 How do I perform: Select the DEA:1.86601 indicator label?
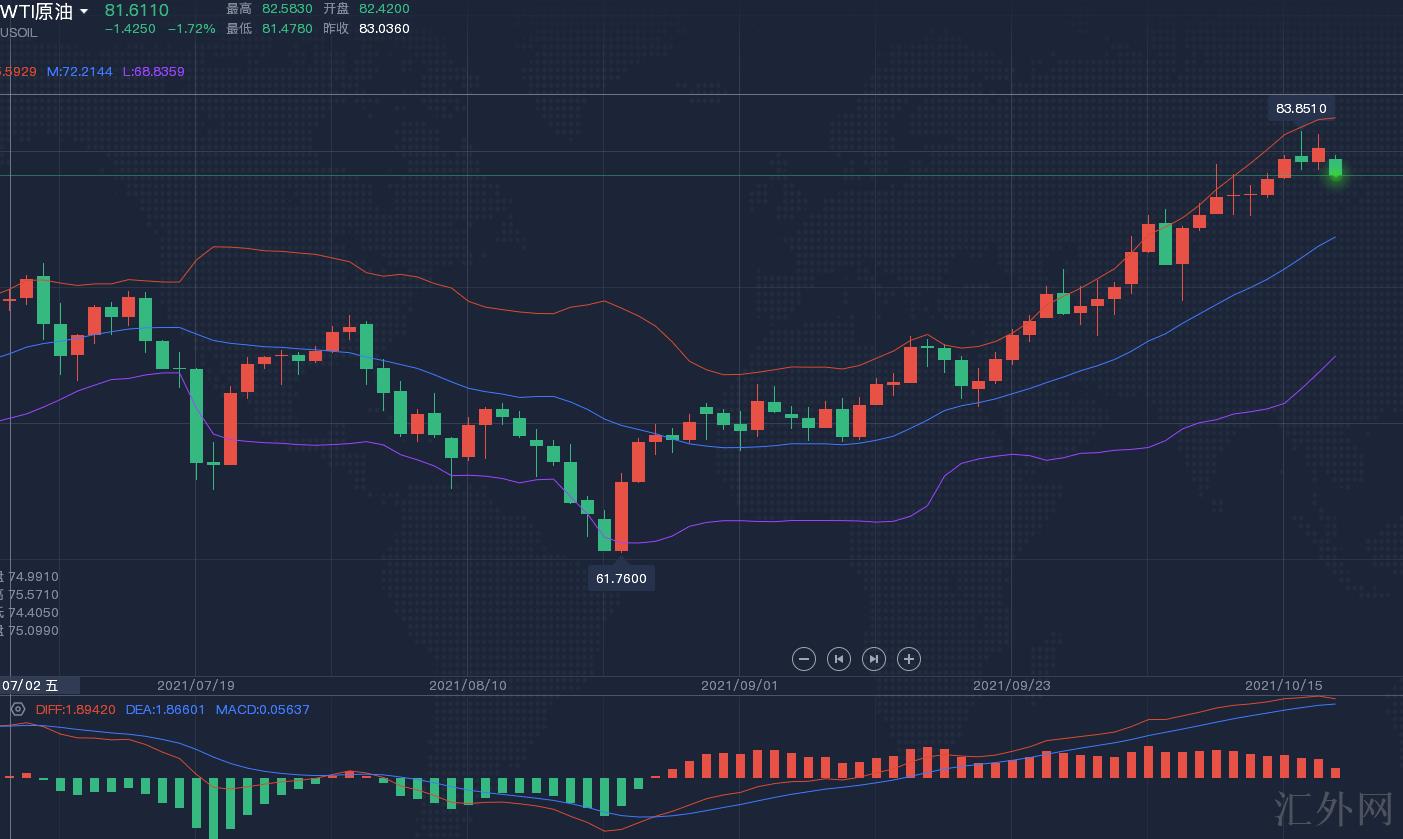click(165, 709)
